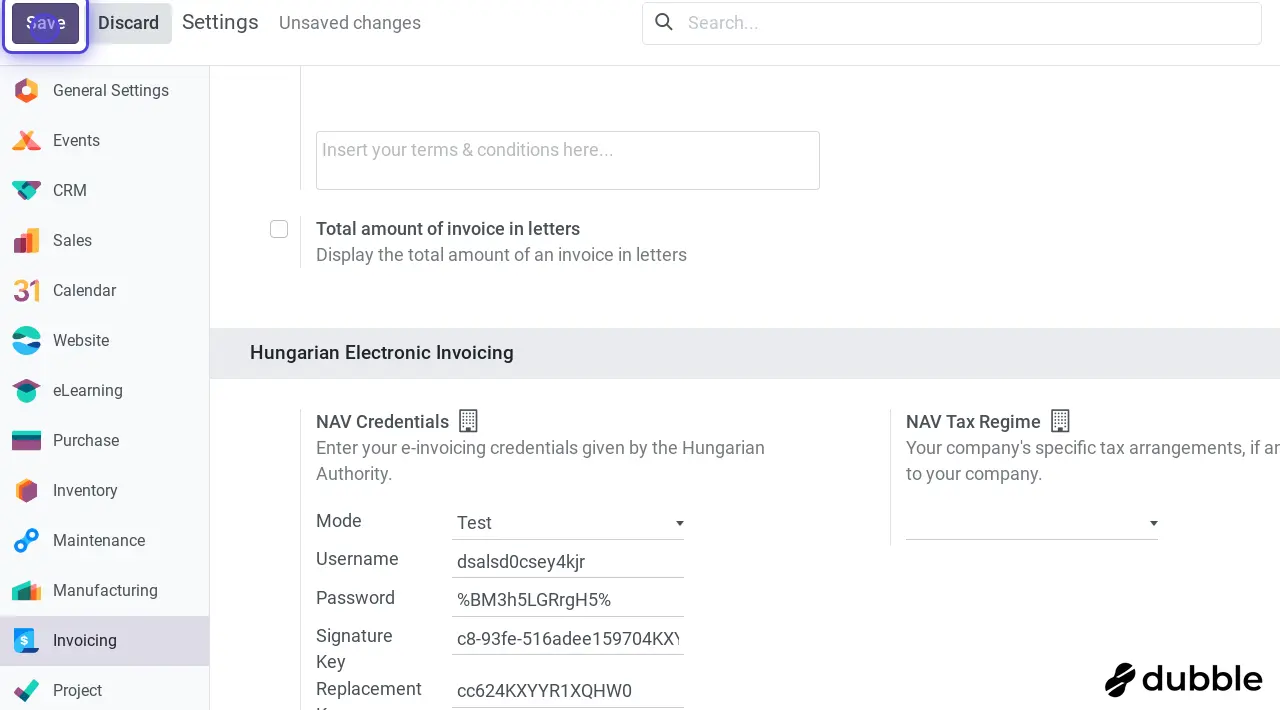Switch to the Website settings tab
The image size is (1280, 710).
pyautogui.click(x=81, y=341)
